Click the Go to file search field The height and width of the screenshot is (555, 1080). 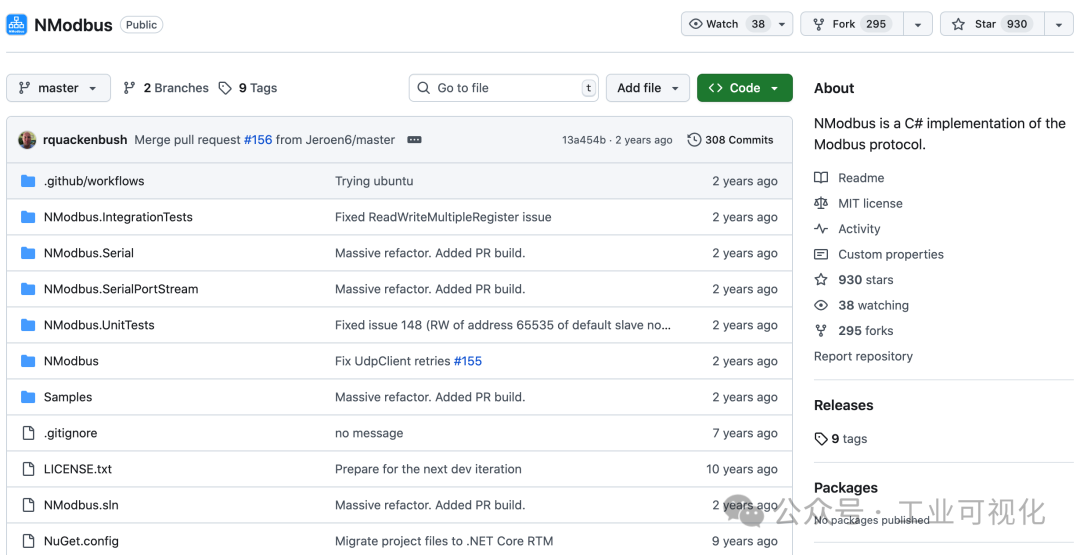(x=505, y=88)
